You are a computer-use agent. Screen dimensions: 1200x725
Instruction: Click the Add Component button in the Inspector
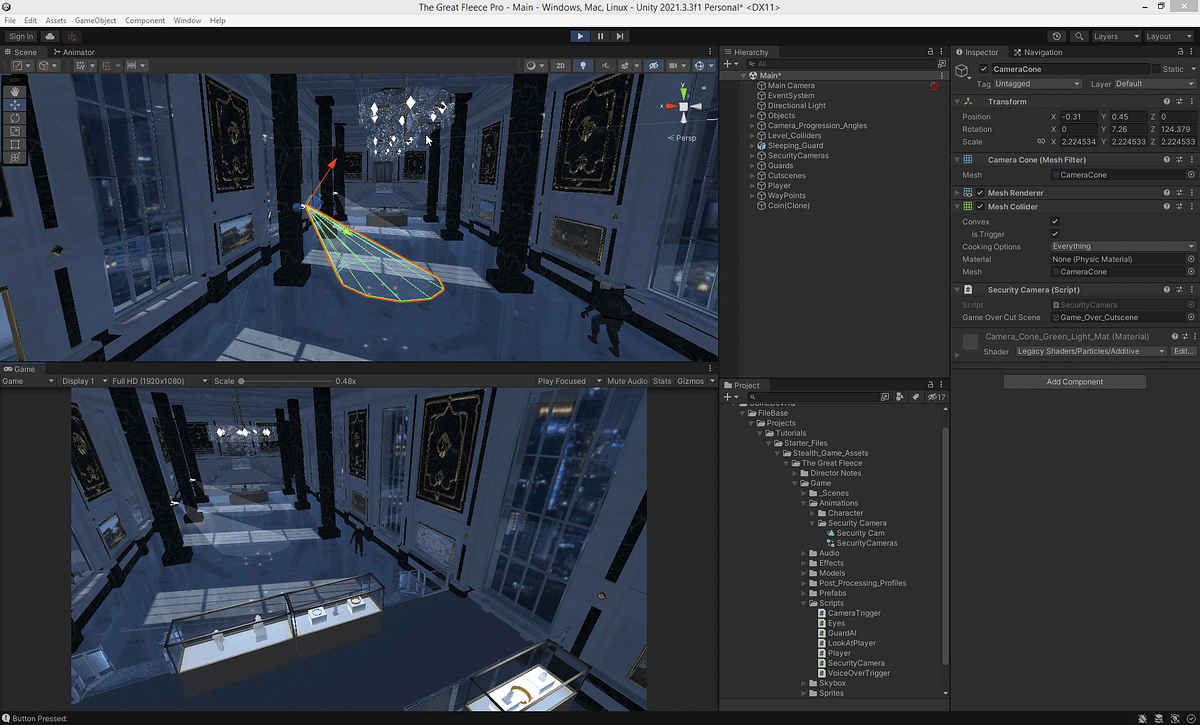(x=1074, y=381)
